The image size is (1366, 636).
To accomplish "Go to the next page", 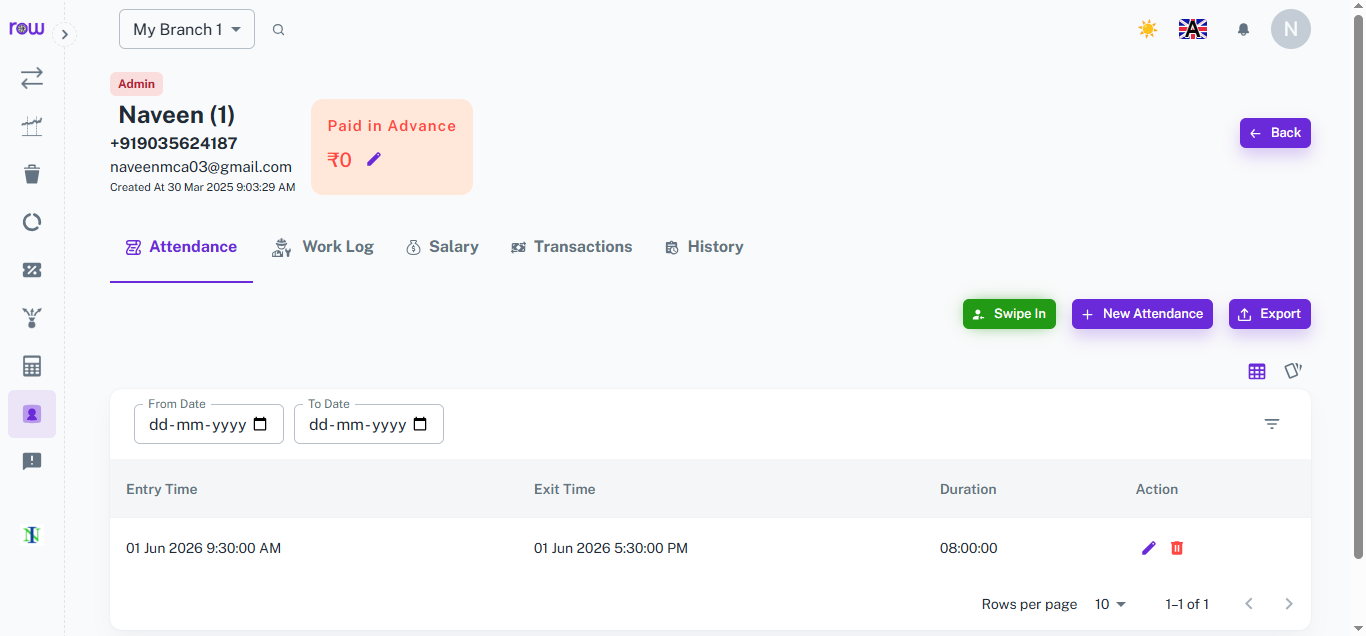I will tap(1289, 604).
